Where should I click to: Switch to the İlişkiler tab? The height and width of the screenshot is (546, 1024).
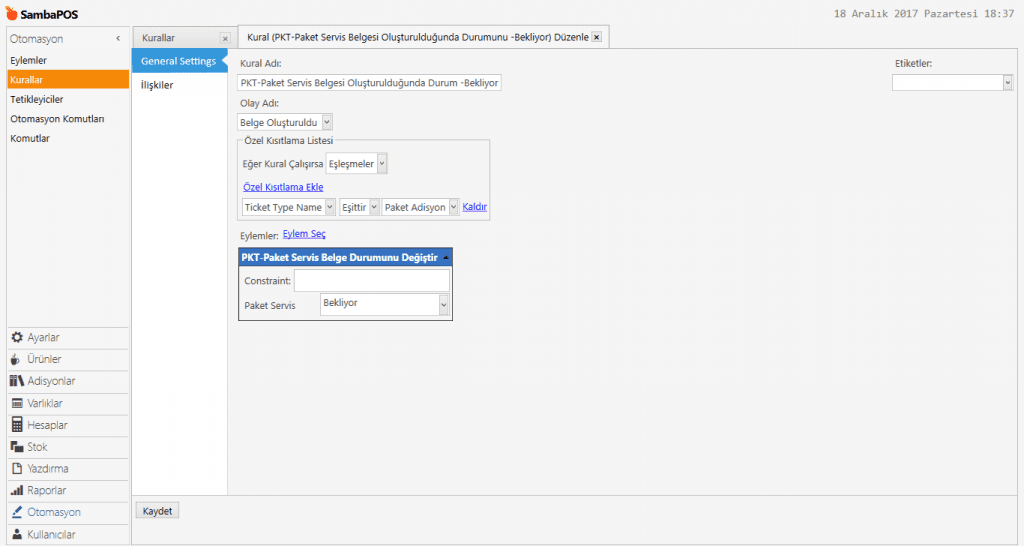pyautogui.click(x=158, y=85)
